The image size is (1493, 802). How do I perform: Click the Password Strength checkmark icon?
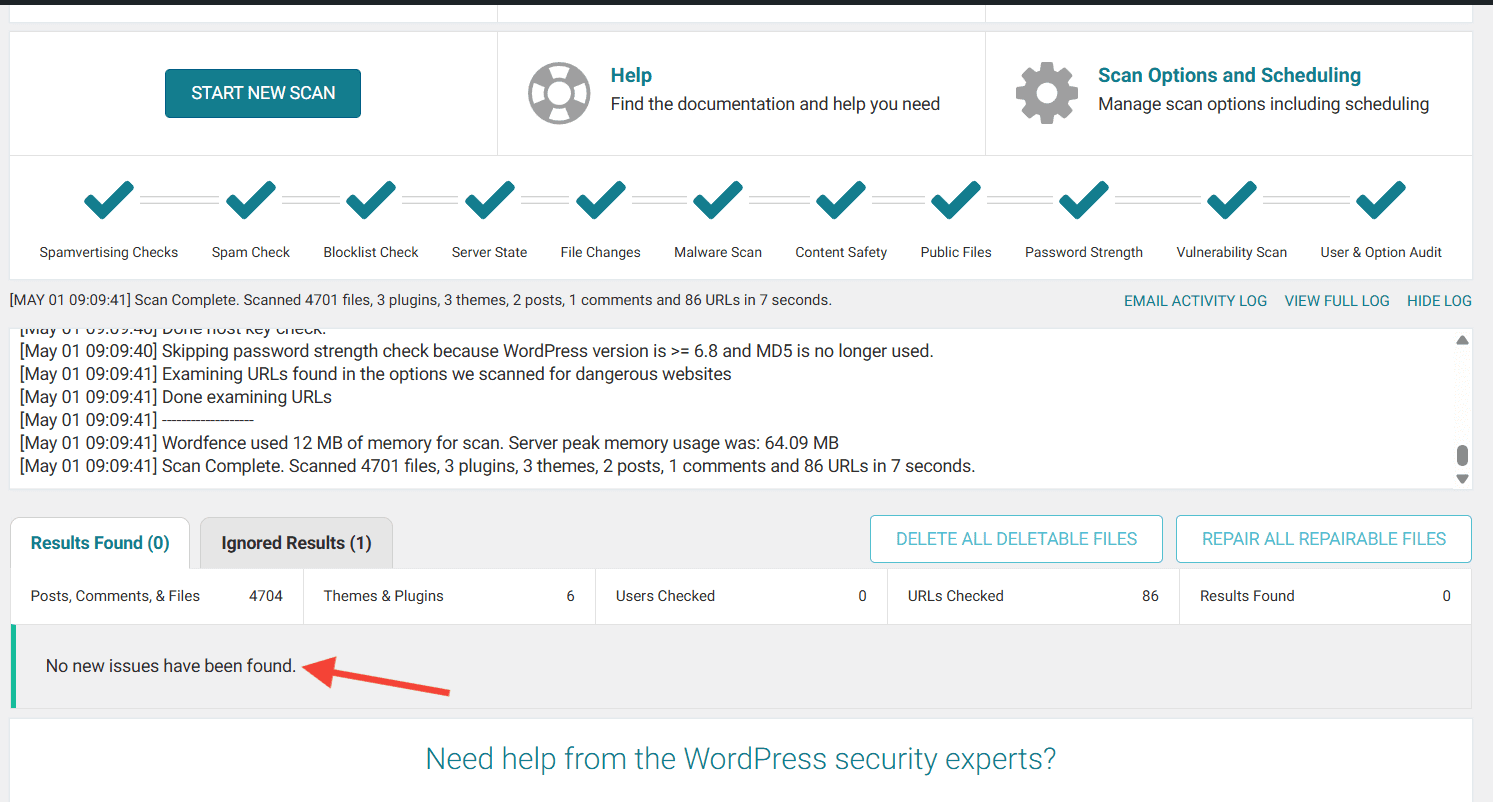click(x=1084, y=200)
